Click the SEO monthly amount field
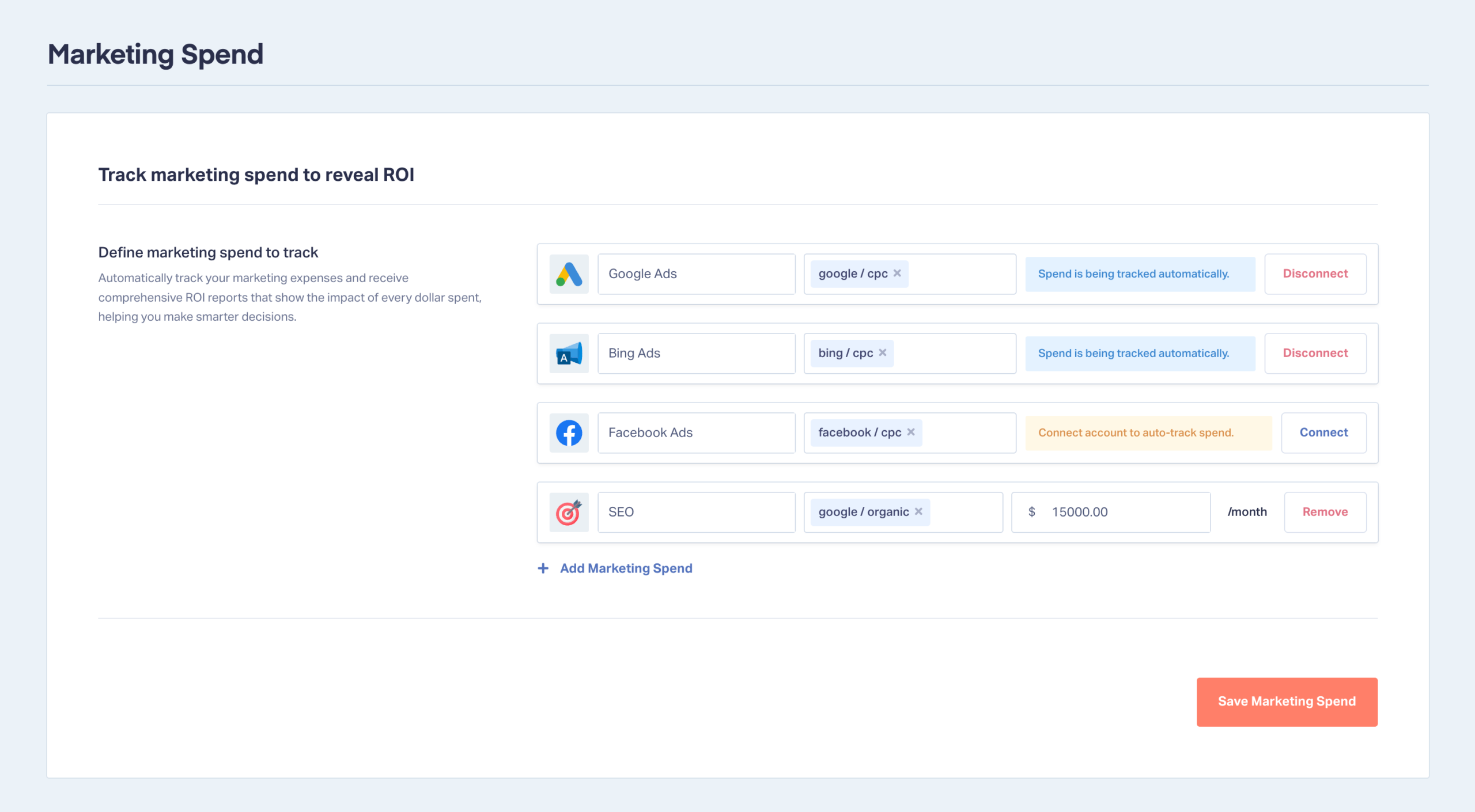The image size is (1475, 812). tap(1111, 513)
